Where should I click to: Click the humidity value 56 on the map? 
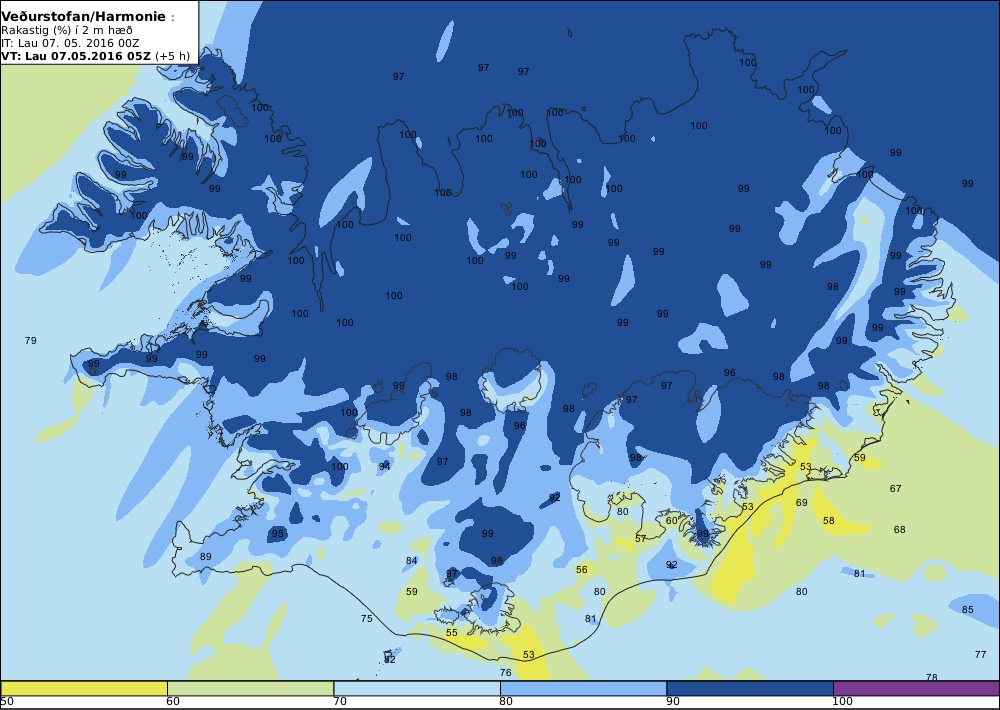[582, 570]
